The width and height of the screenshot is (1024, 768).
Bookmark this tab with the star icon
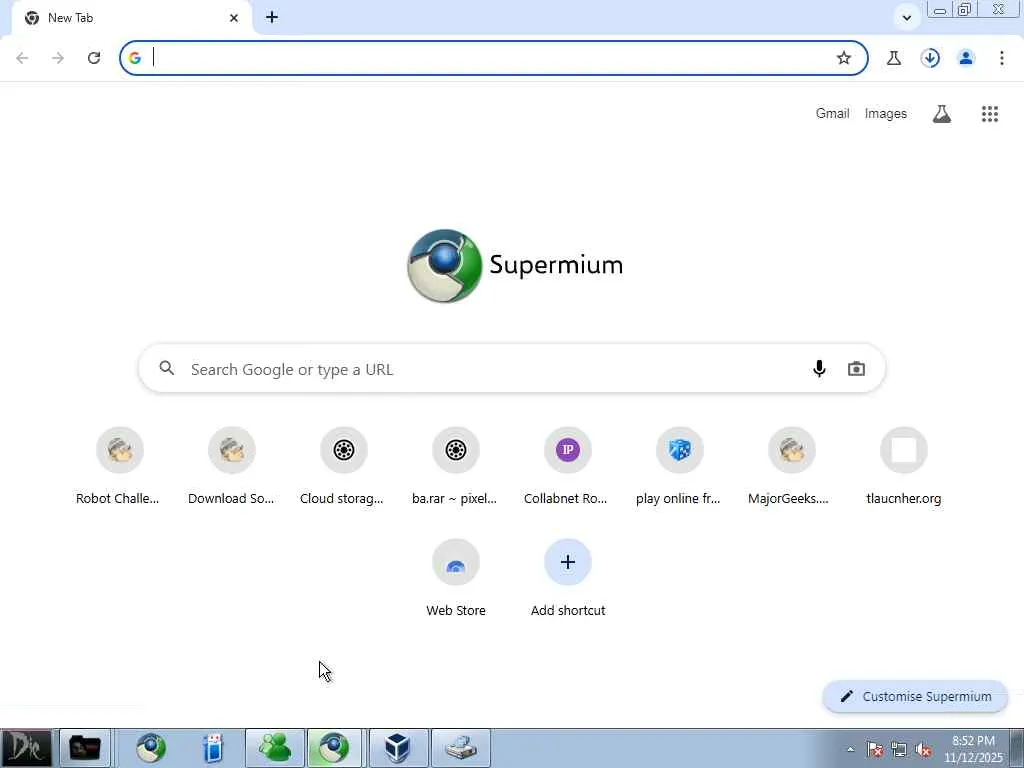coord(844,58)
